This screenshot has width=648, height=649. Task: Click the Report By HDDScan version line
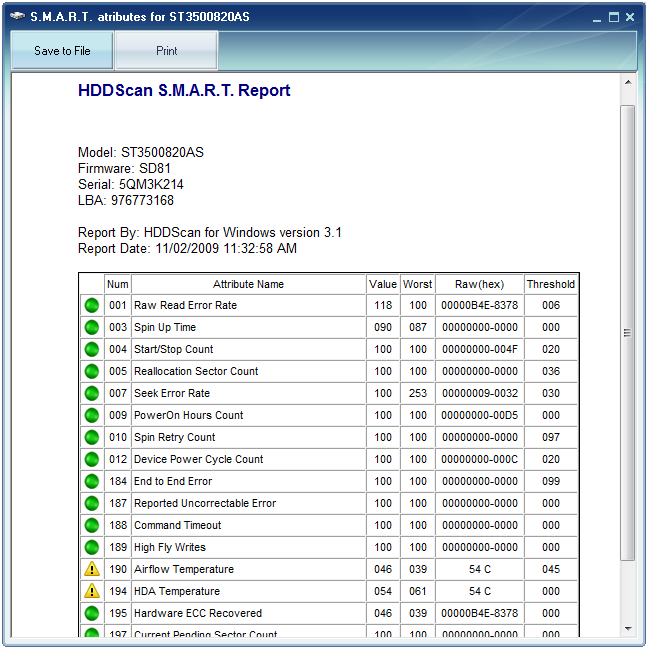210,233
